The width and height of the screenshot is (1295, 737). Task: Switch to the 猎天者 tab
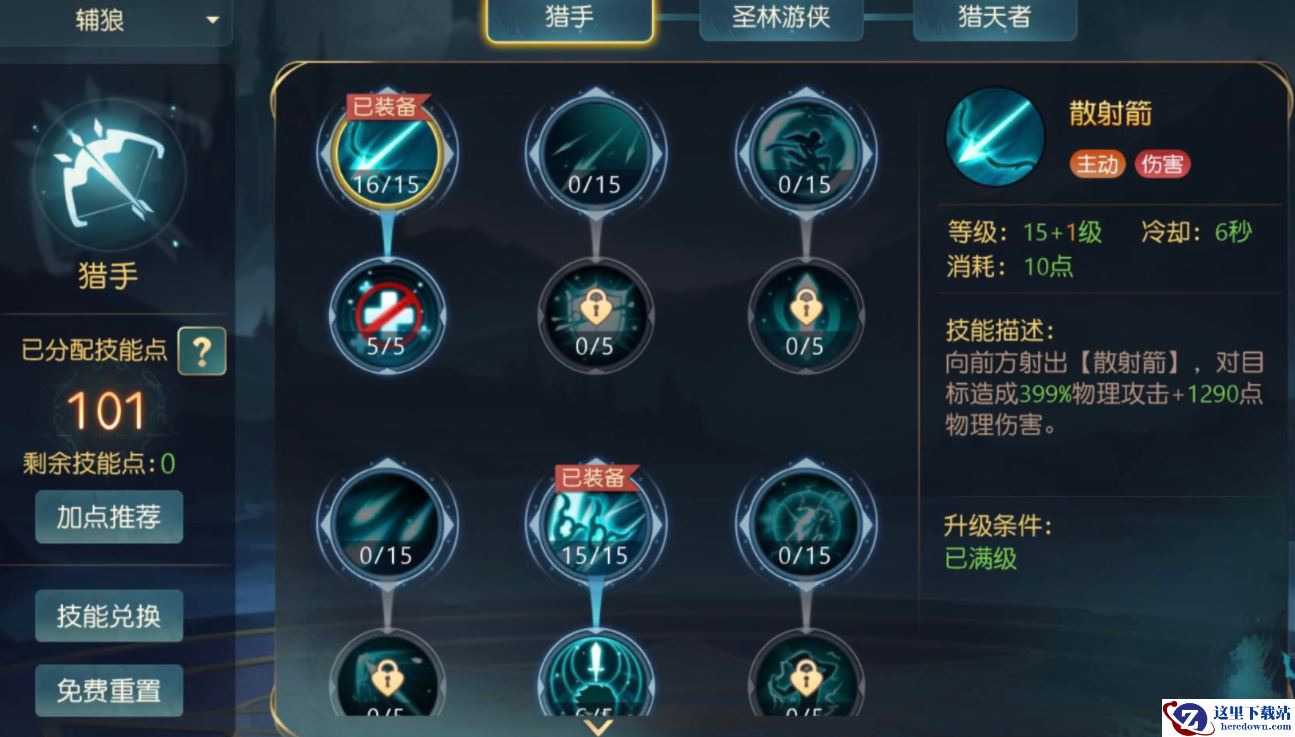point(994,17)
